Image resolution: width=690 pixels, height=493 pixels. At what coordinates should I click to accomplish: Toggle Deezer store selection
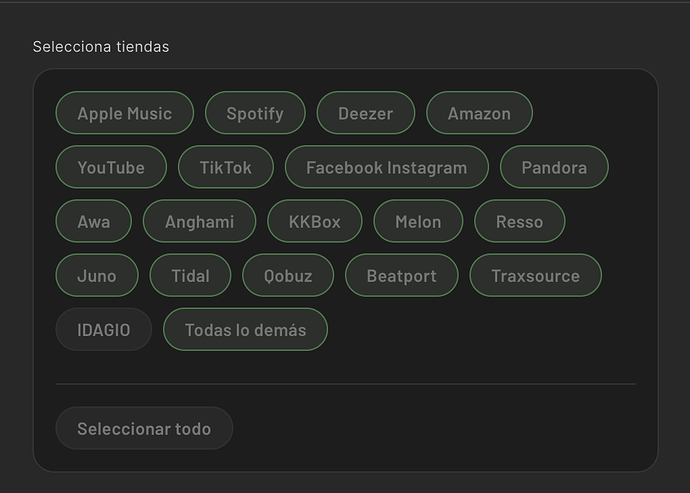[365, 113]
